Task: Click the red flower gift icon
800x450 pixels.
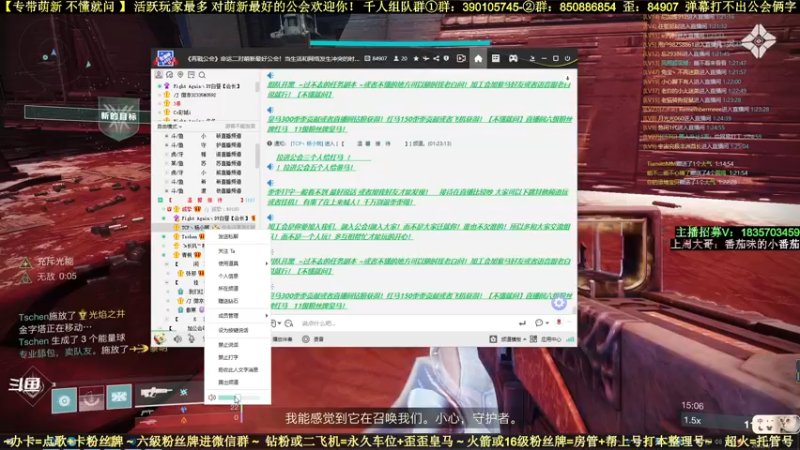Action: [559, 322]
